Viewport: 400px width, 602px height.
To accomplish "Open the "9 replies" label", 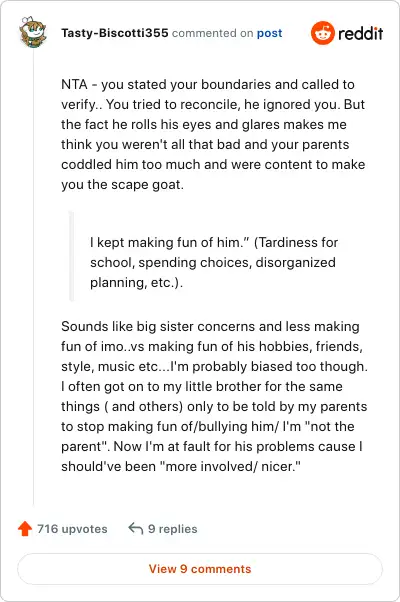I will [173, 529].
